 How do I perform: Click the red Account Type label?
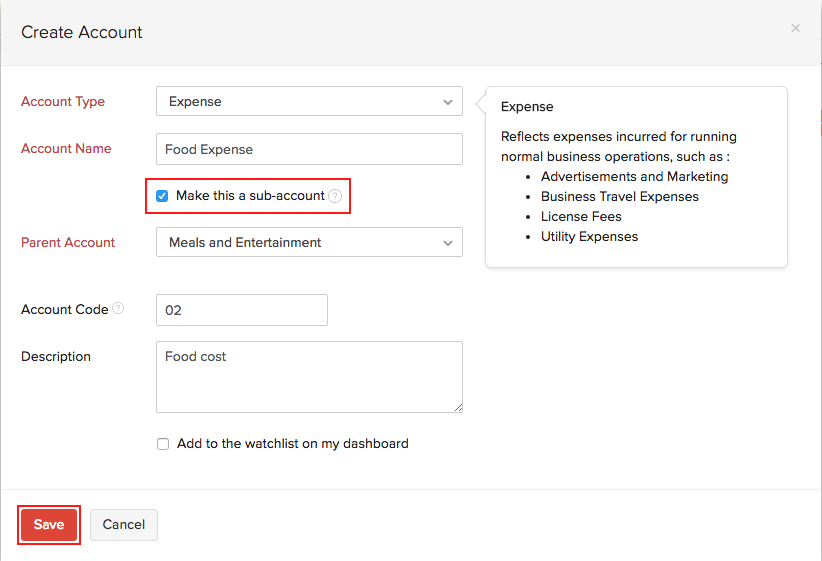(x=63, y=101)
